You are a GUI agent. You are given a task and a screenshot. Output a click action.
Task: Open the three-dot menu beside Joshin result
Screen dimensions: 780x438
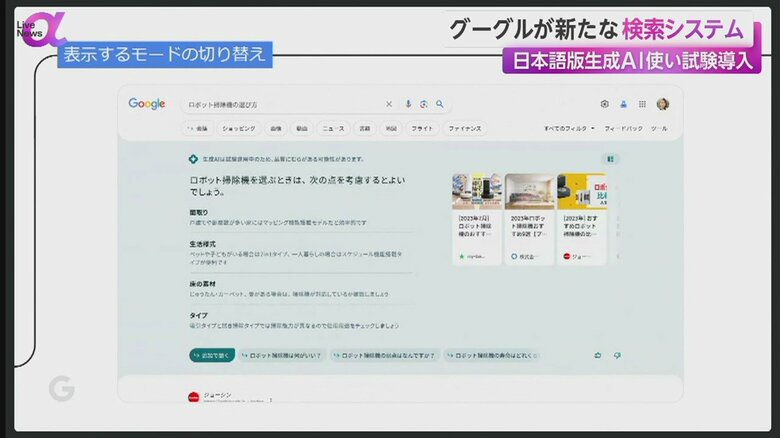pos(271,400)
